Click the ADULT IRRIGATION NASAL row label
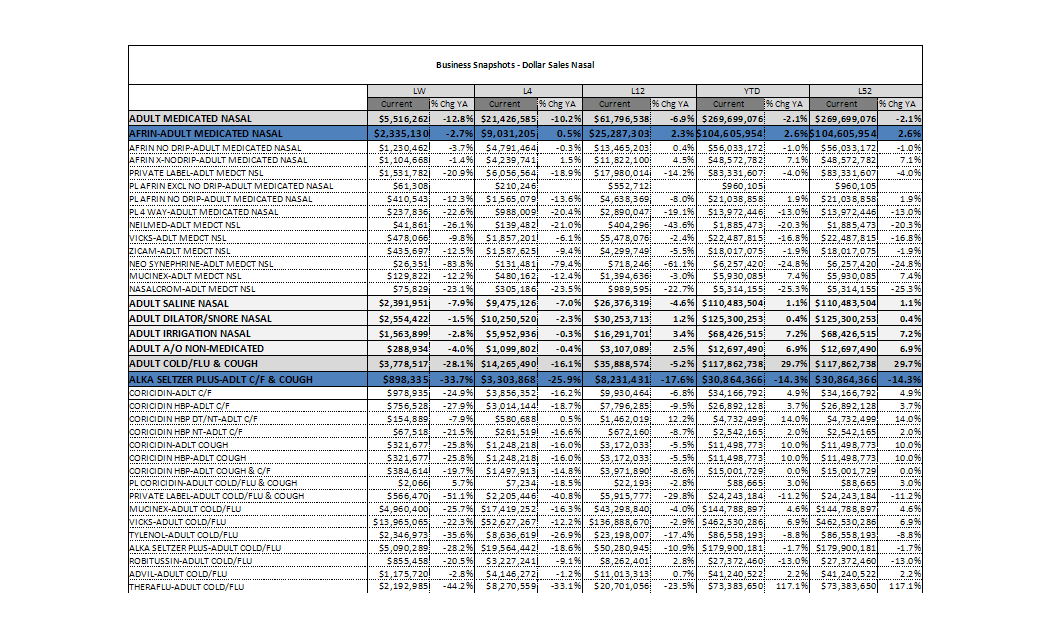The height and width of the screenshot is (638, 1051). tap(190, 333)
